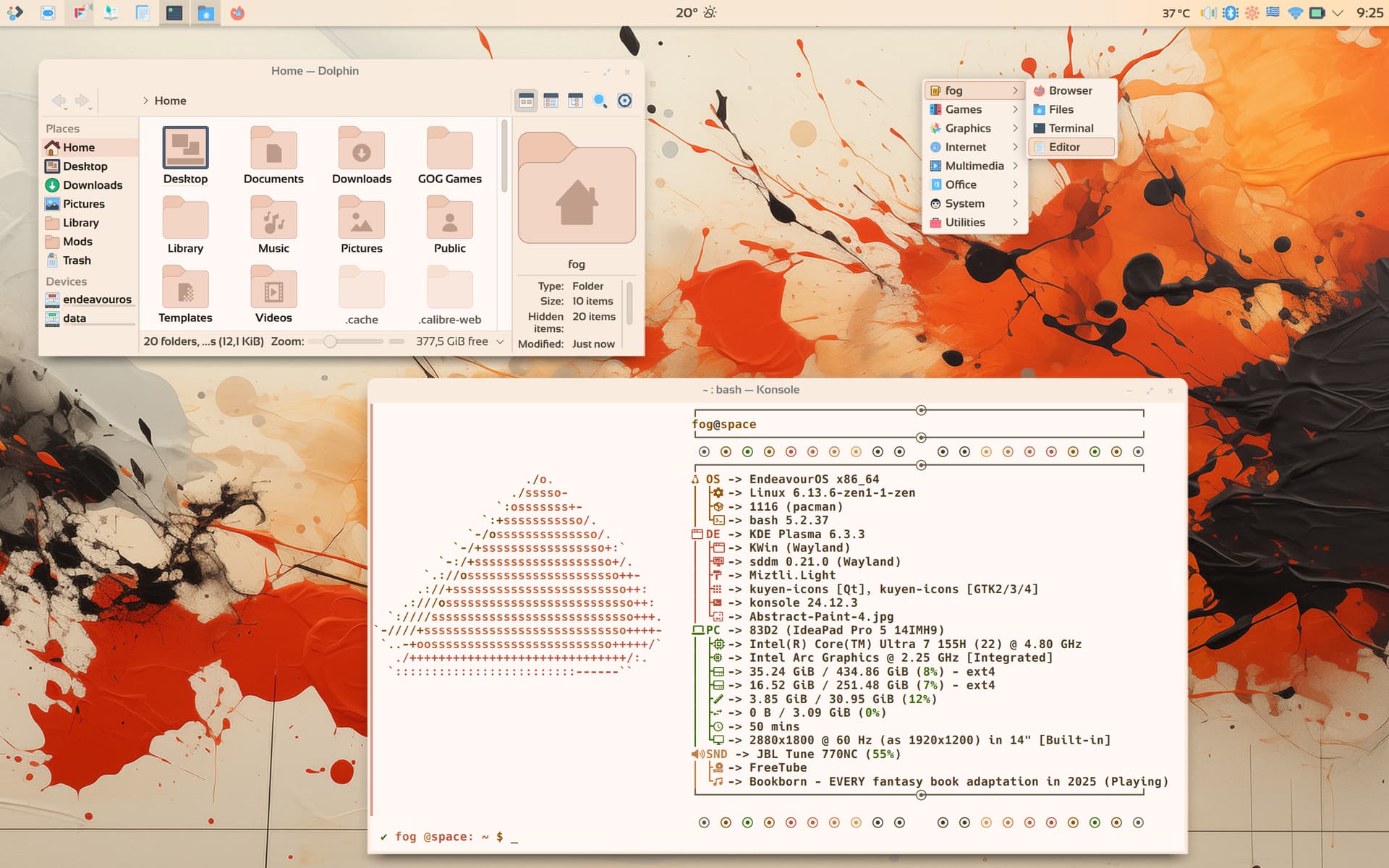This screenshot has height=868, width=1389.
Task: Select Desktop in Places sidebar
Action: pos(90,166)
